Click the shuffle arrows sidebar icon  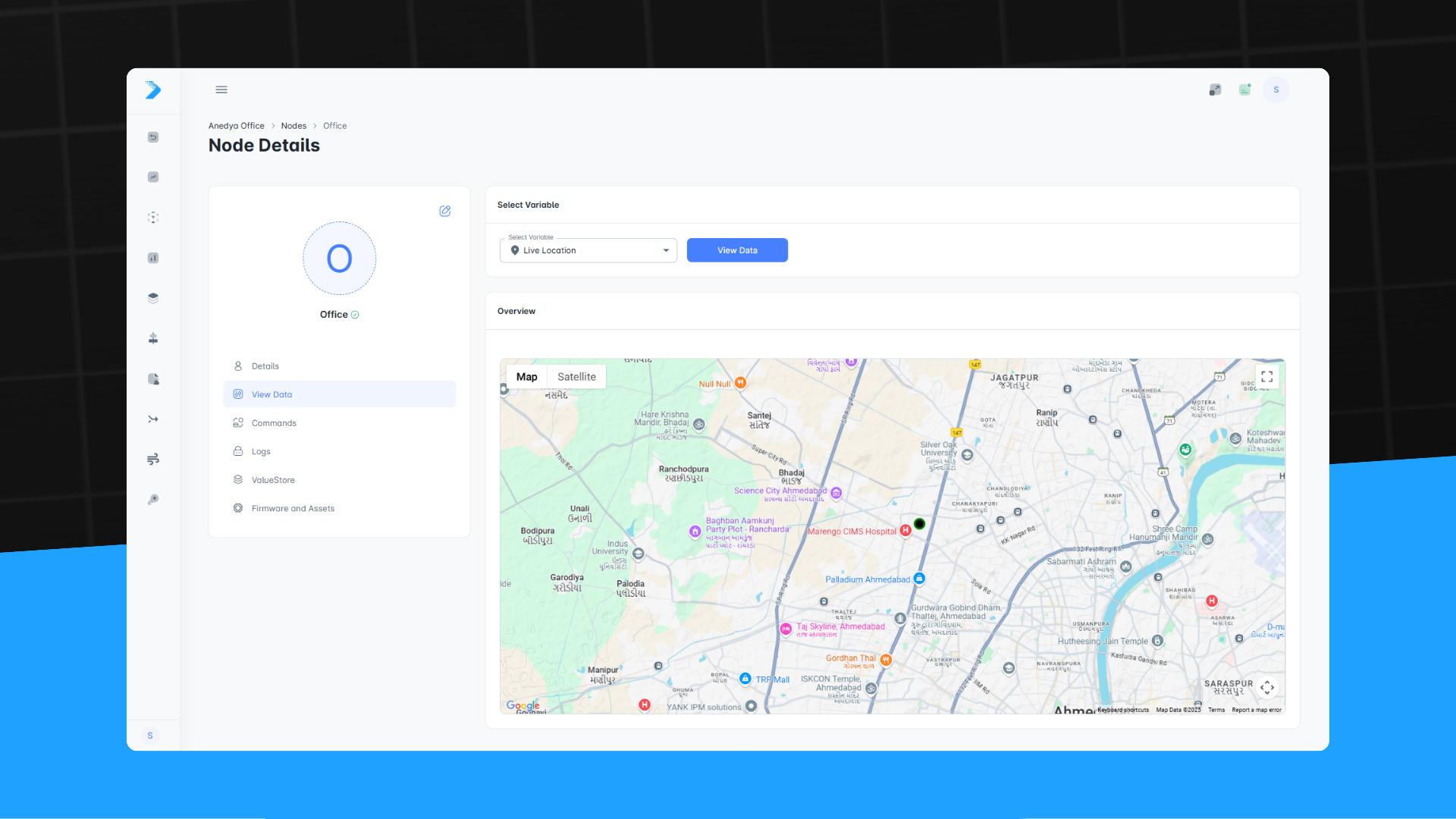[153, 419]
